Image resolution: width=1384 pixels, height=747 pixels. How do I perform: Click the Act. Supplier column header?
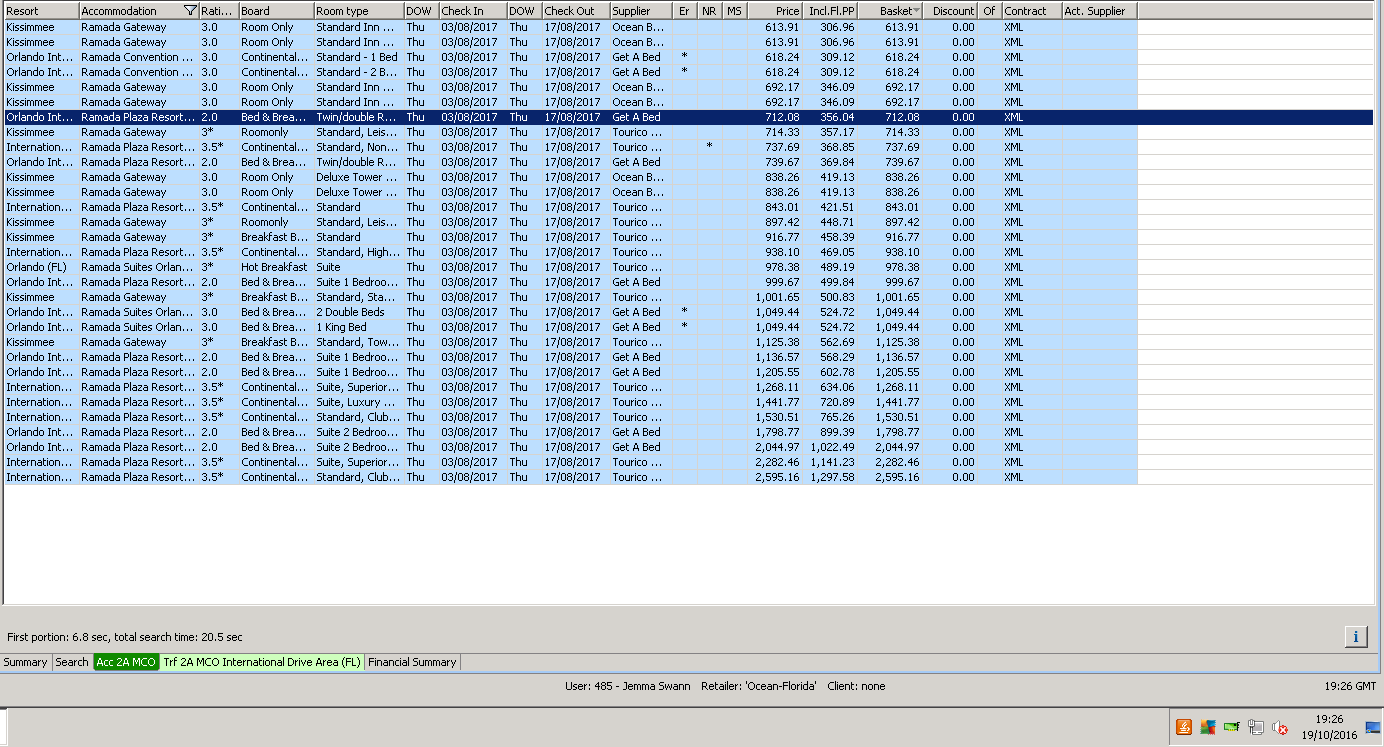(x=1099, y=11)
